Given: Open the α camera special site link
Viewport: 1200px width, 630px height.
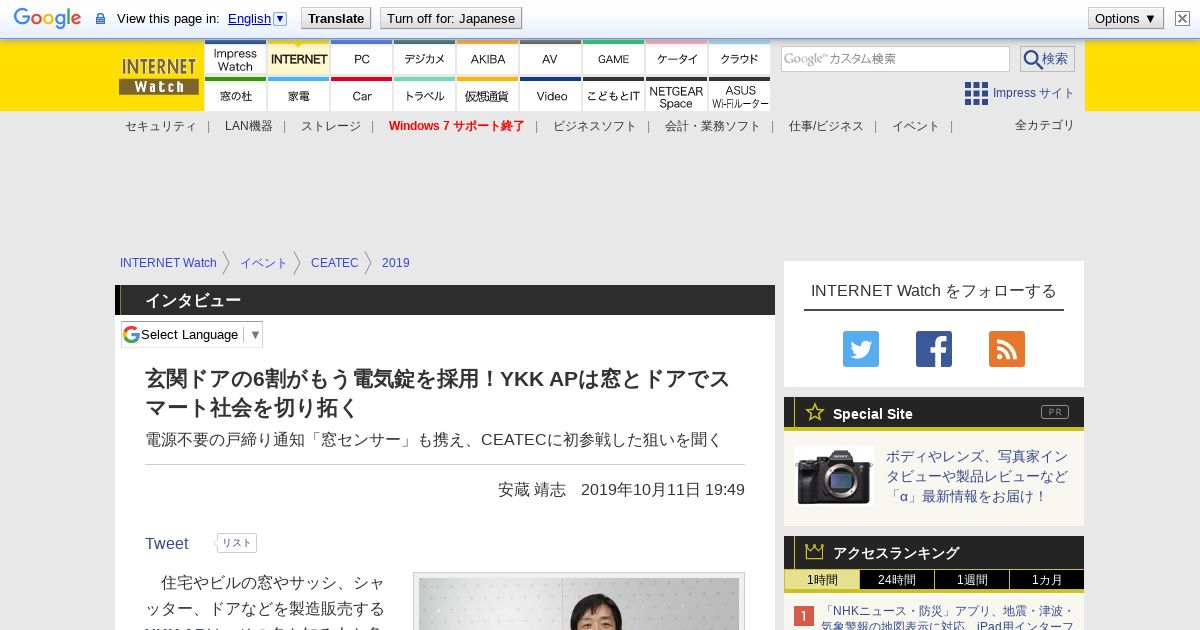Looking at the screenshot, I should [x=976, y=476].
